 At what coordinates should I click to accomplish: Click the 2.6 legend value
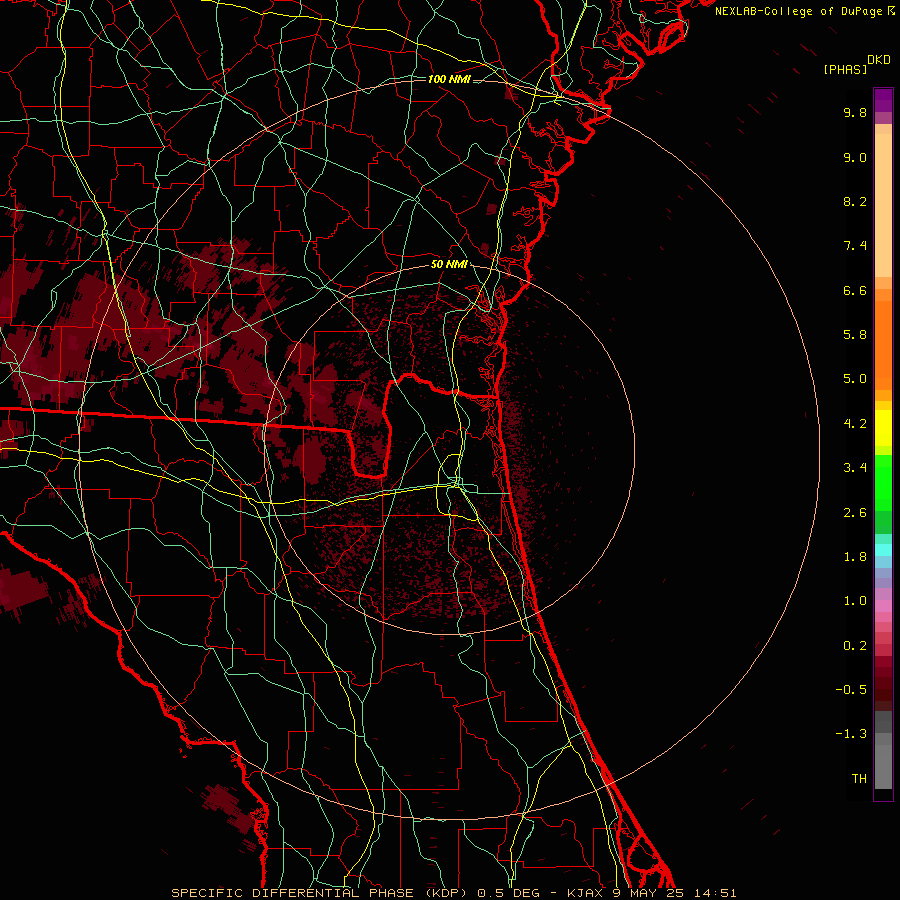pos(855,513)
